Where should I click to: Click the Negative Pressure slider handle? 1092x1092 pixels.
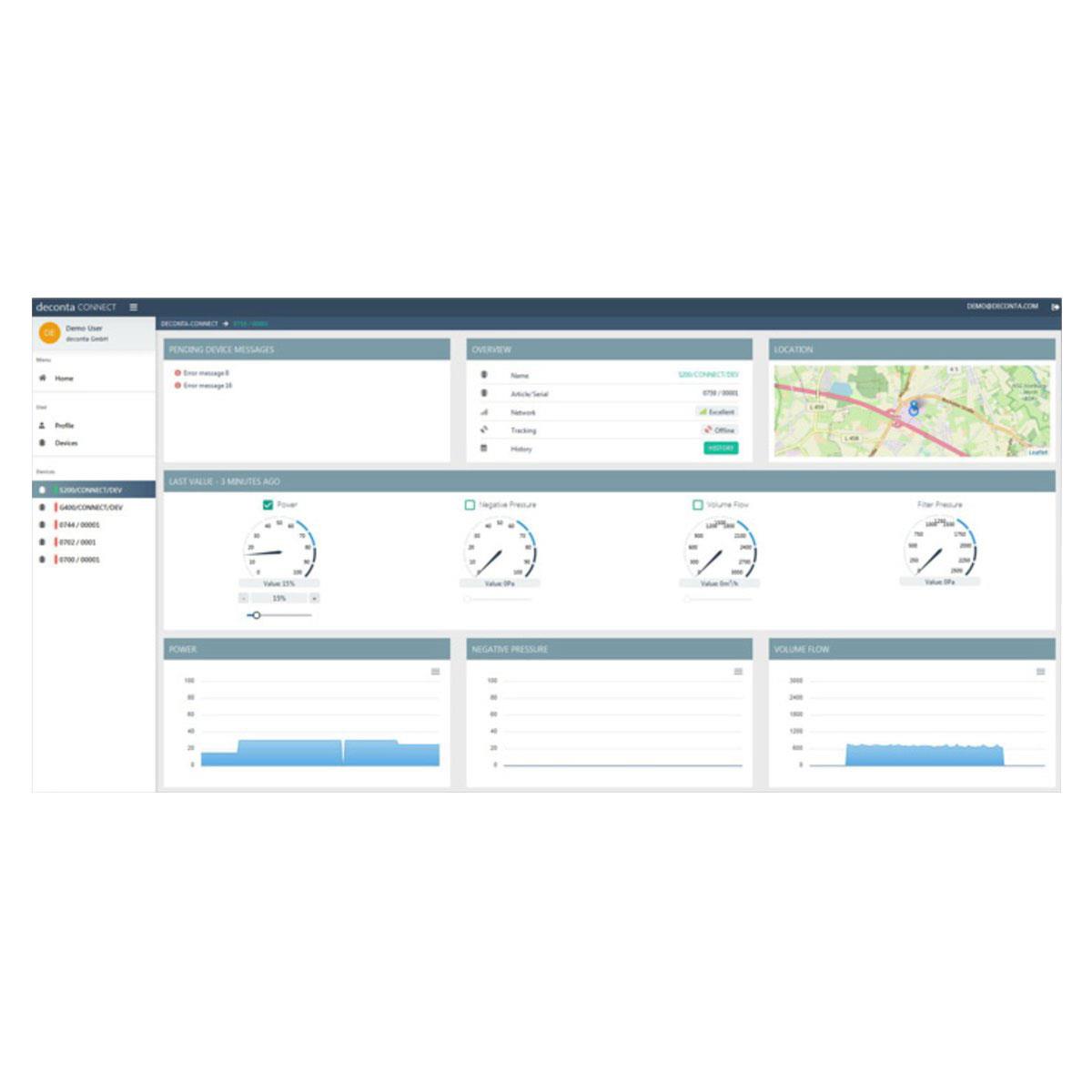(x=468, y=600)
